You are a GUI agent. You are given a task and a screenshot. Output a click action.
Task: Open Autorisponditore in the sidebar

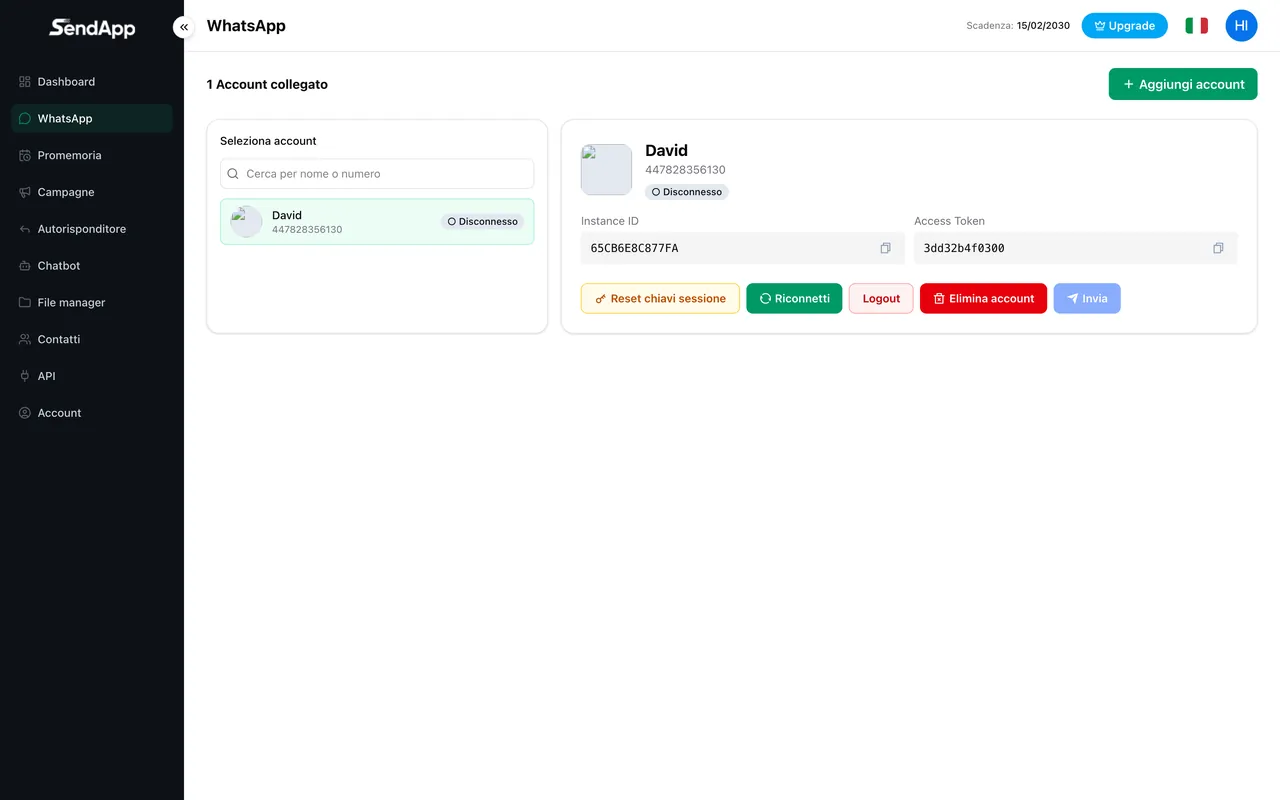point(92,229)
